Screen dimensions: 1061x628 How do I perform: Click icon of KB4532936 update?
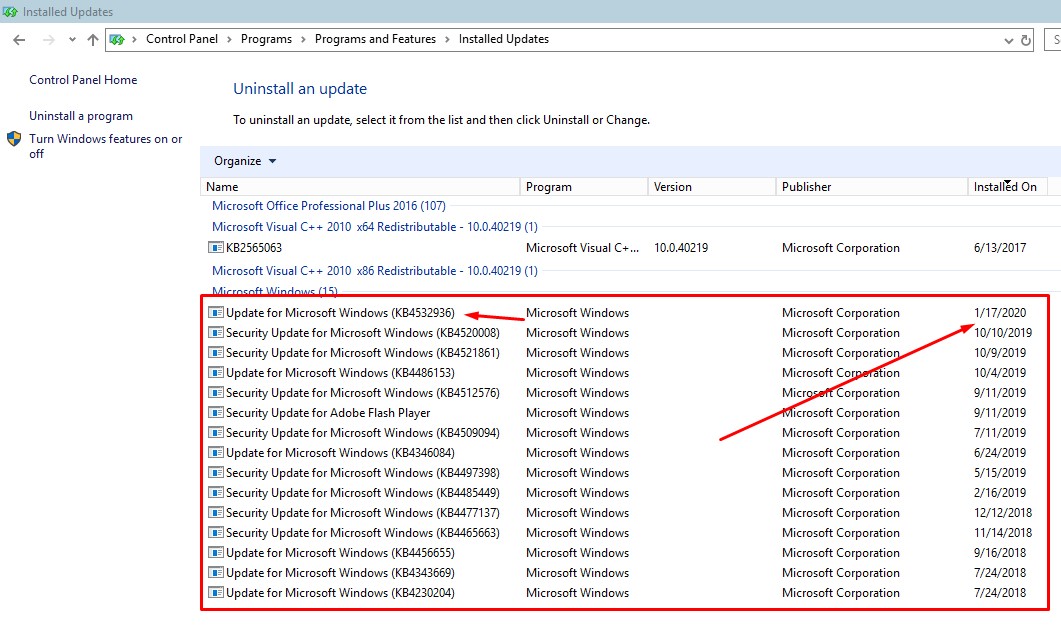216,313
